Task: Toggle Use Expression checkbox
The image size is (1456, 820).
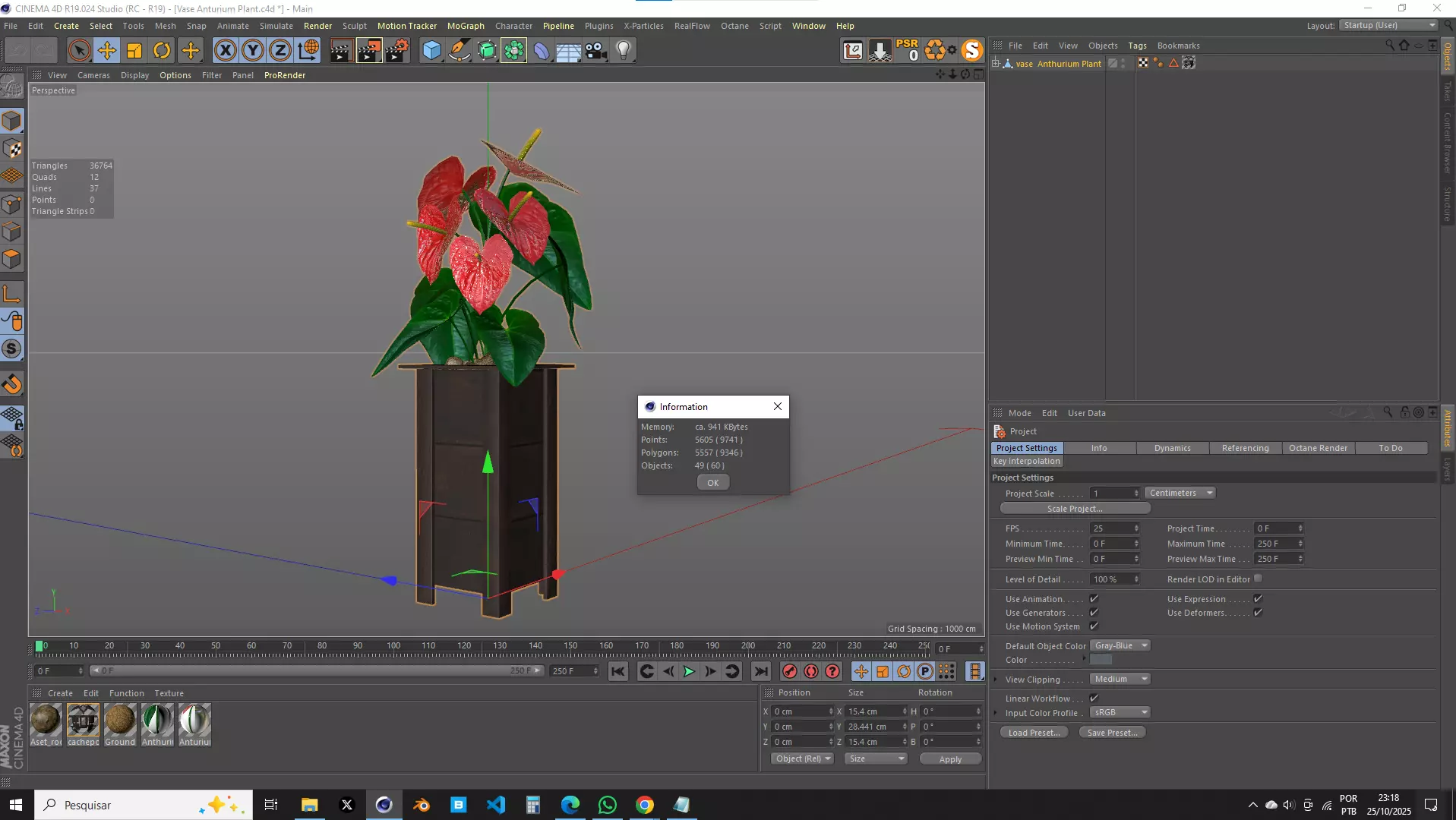Action: [1258, 599]
